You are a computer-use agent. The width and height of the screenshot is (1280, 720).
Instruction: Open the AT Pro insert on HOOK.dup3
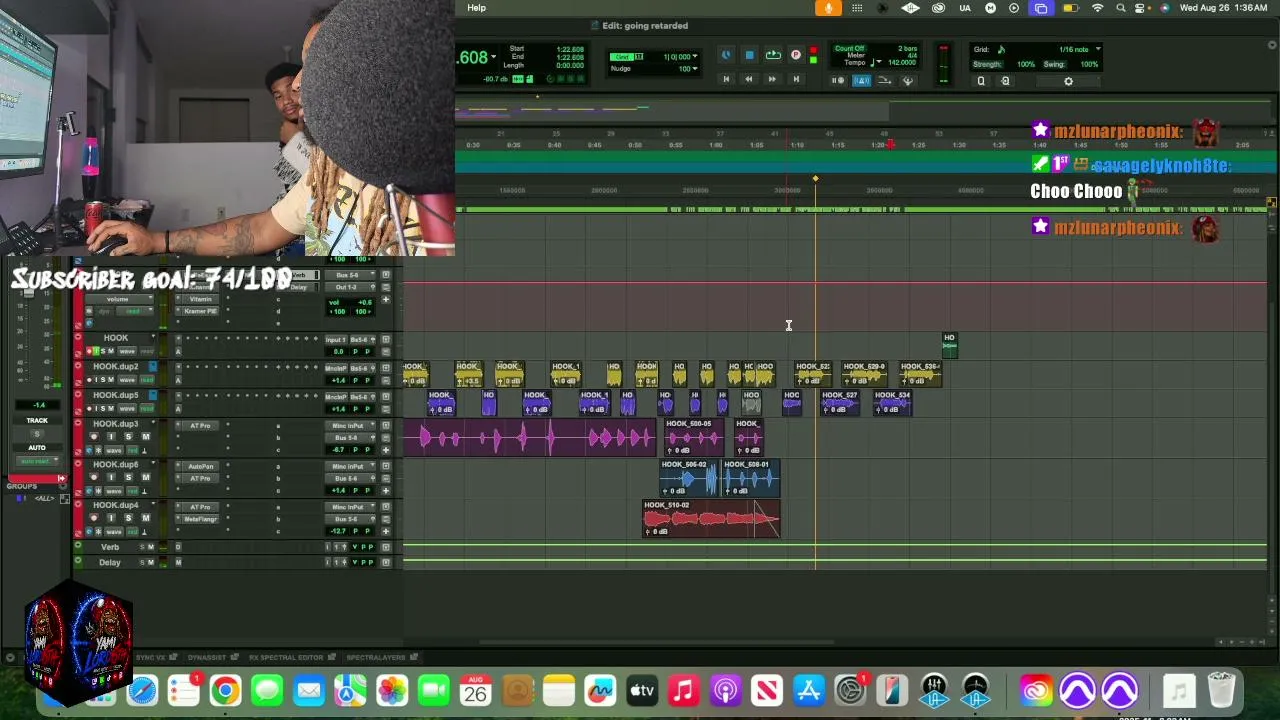201,426
